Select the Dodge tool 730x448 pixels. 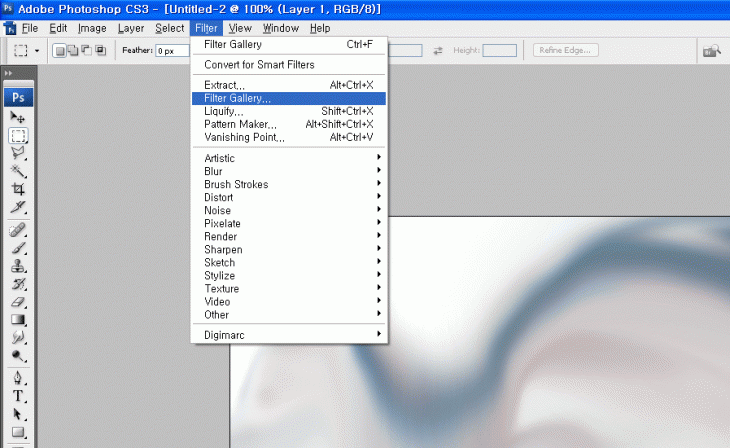(x=18, y=355)
